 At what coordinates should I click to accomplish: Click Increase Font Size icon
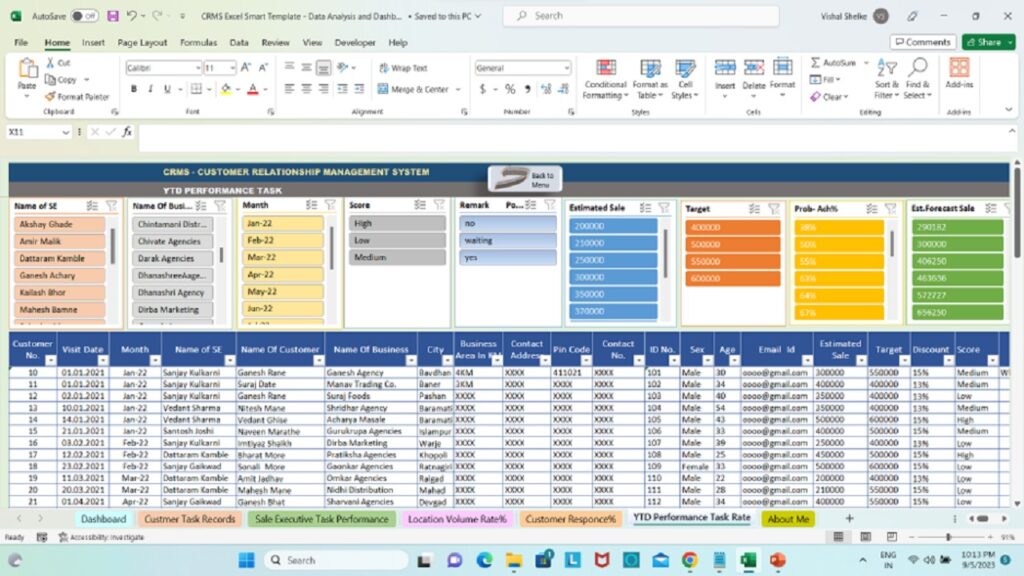[x=246, y=67]
